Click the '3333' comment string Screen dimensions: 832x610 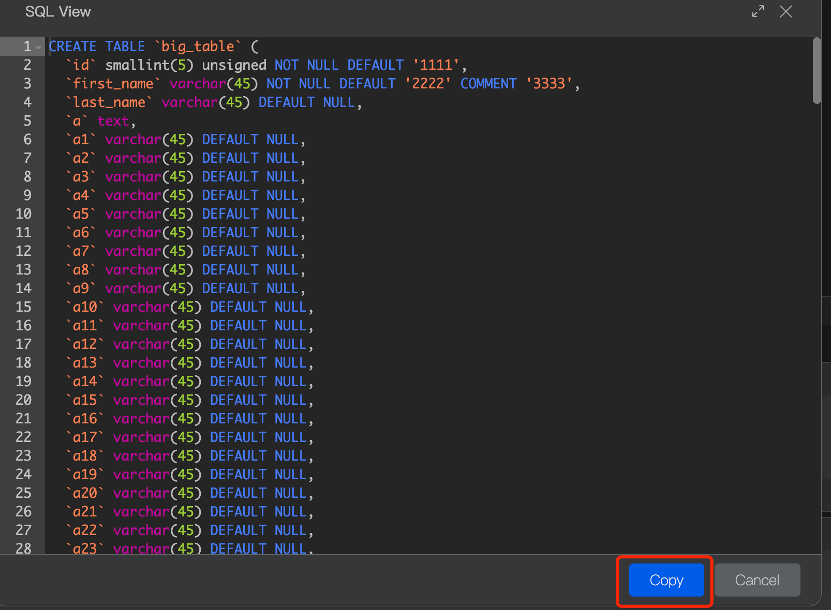click(x=549, y=84)
